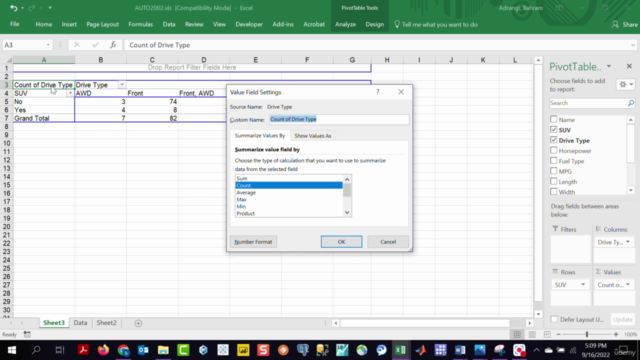Screen dimensions: 640x360
Task: Expand the formula bar chevron
Action: click(x=633, y=45)
